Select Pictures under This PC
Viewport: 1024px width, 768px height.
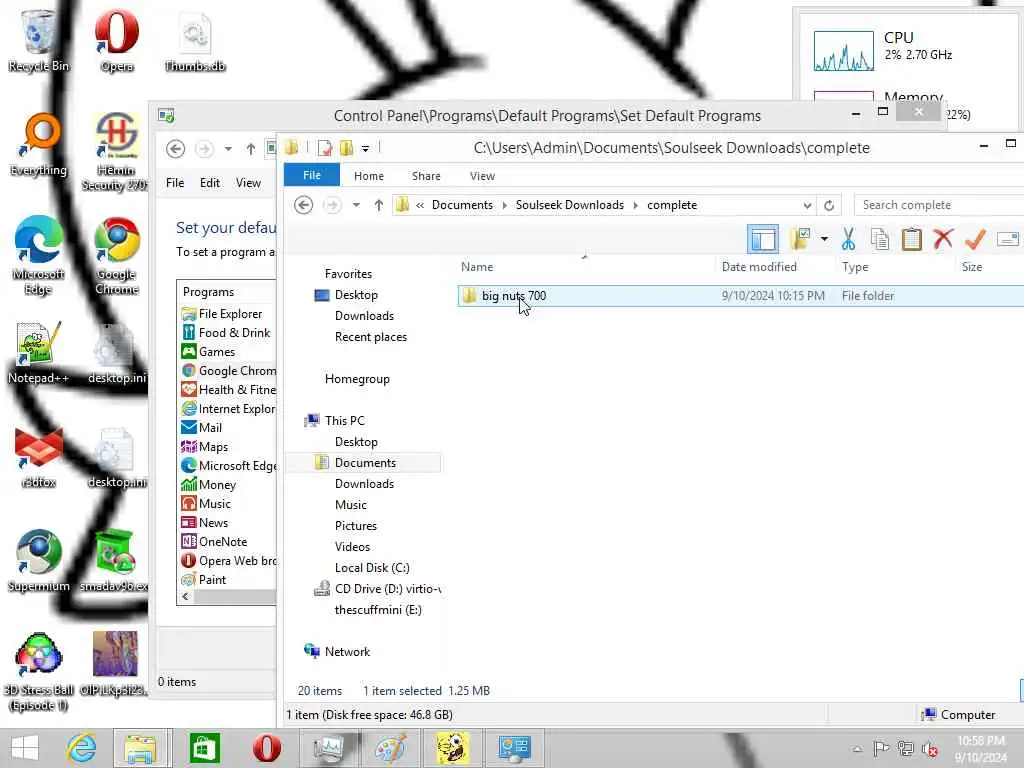pos(356,526)
